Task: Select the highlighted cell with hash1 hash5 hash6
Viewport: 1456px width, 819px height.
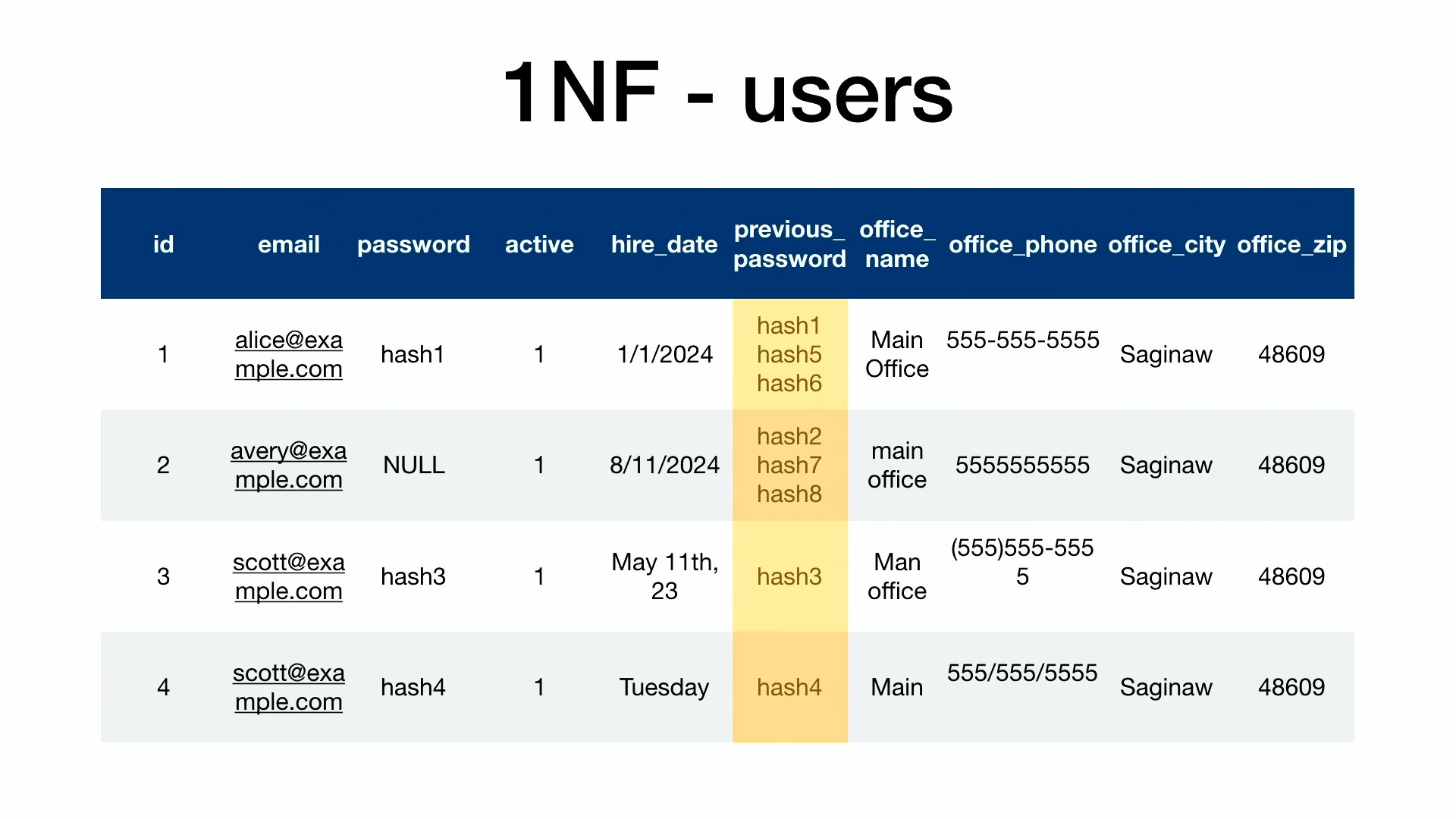Action: click(x=789, y=354)
